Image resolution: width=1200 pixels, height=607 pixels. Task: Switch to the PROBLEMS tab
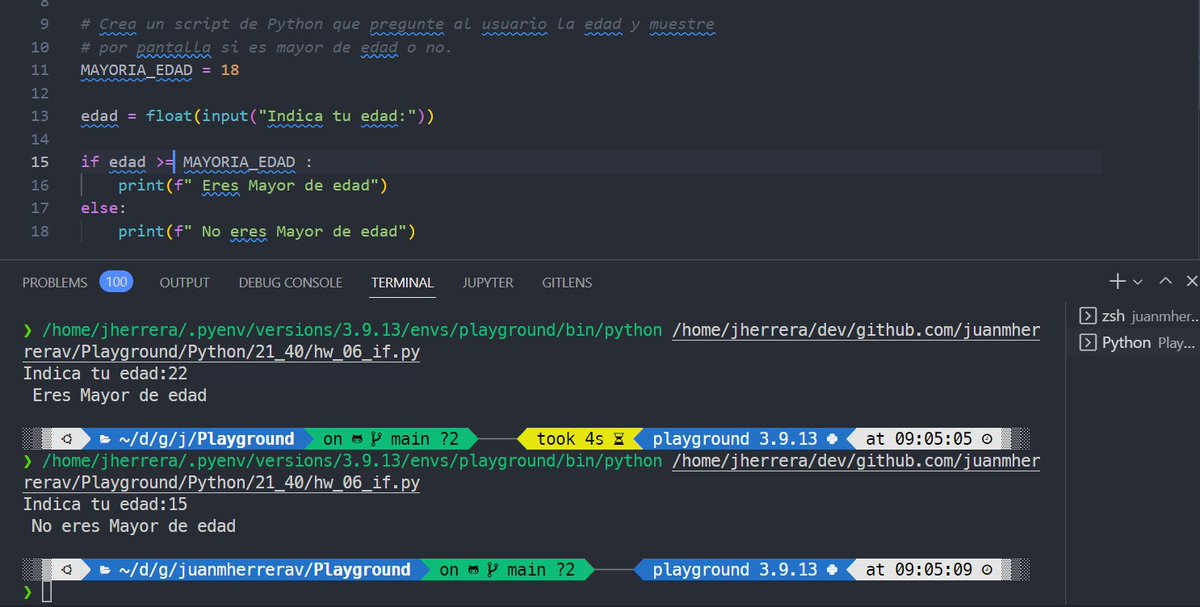(x=55, y=283)
